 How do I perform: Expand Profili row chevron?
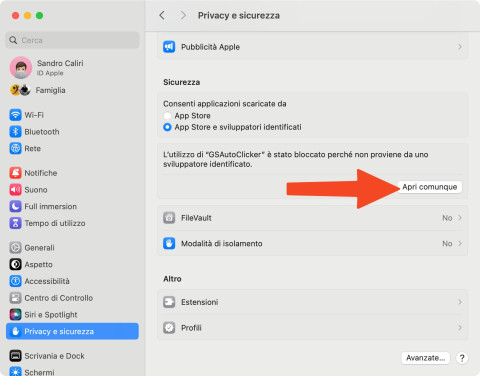pyautogui.click(x=460, y=328)
